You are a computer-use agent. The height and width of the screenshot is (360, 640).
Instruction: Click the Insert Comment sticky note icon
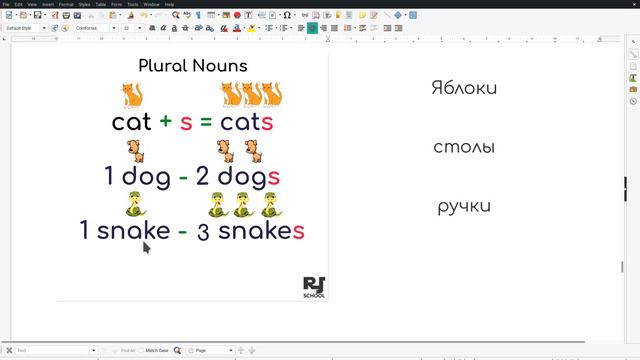coord(362,15)
